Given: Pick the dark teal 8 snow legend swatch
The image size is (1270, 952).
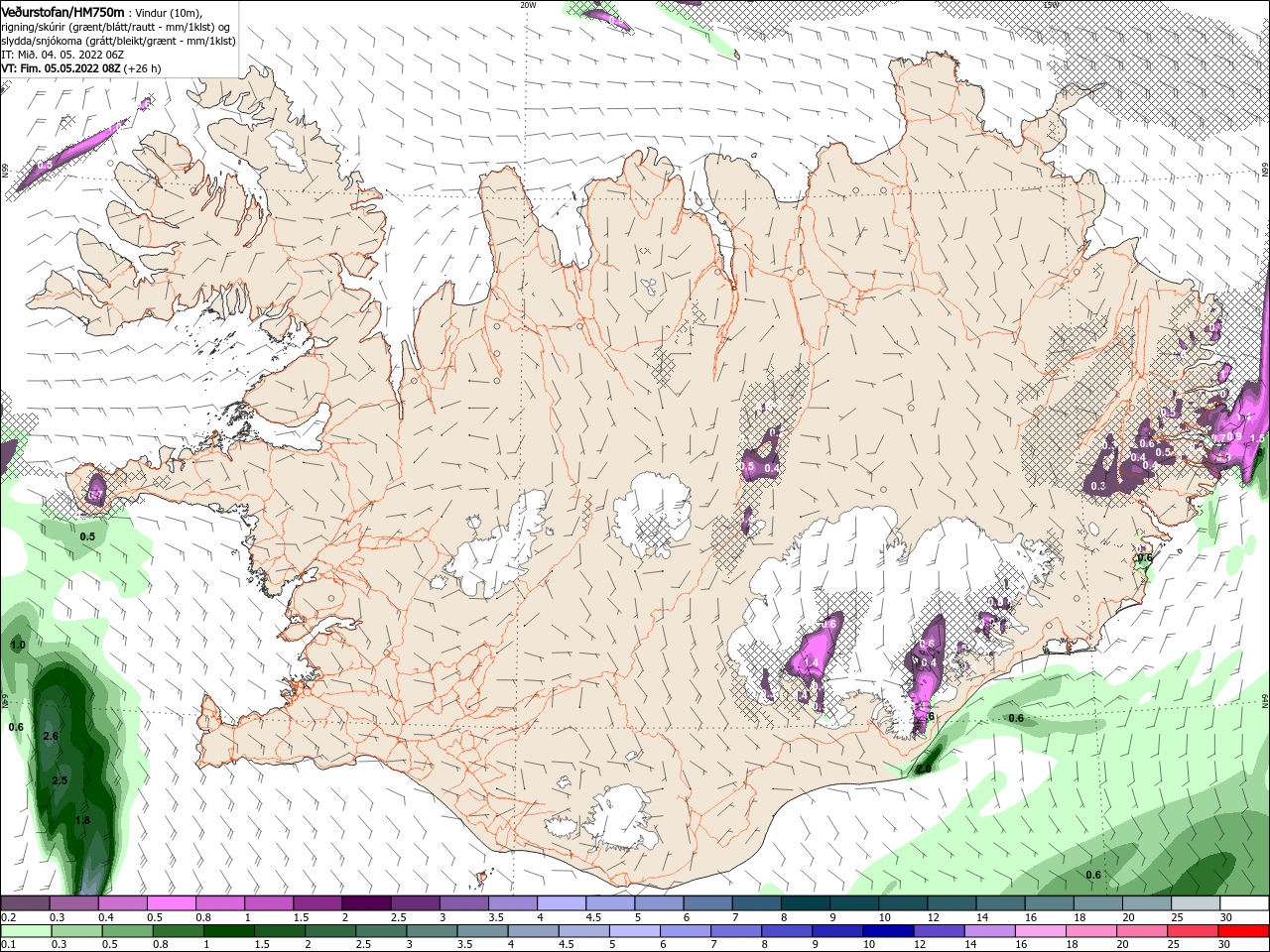Looking at the screenshot, I should [805, 903].
